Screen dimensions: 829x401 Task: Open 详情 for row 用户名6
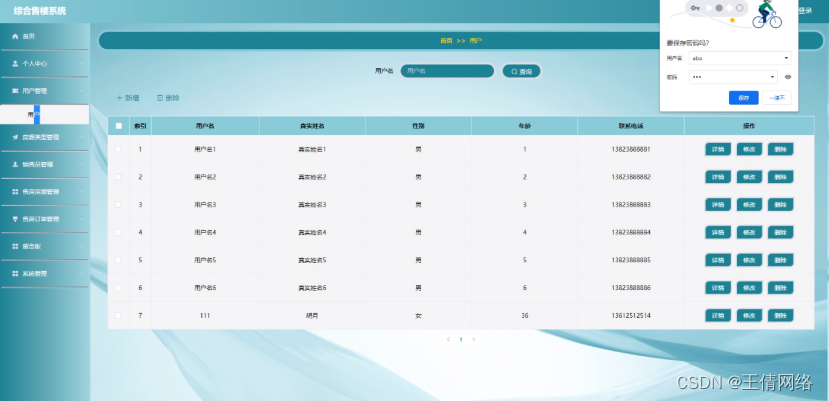pos(718,288)
